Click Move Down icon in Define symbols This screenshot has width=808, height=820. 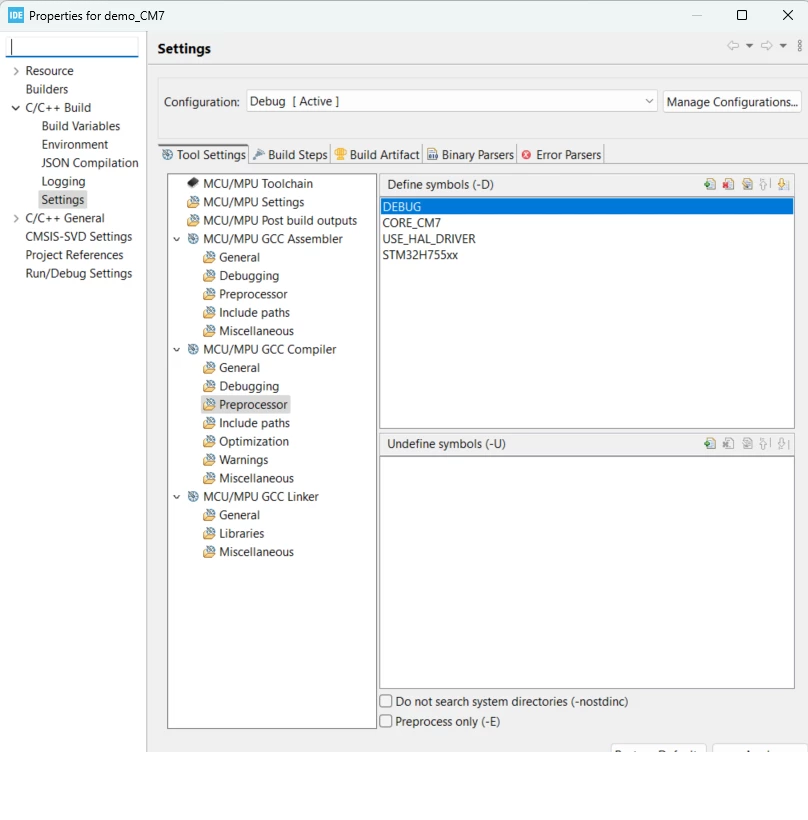pyautogui.click(x=783, y=184)
